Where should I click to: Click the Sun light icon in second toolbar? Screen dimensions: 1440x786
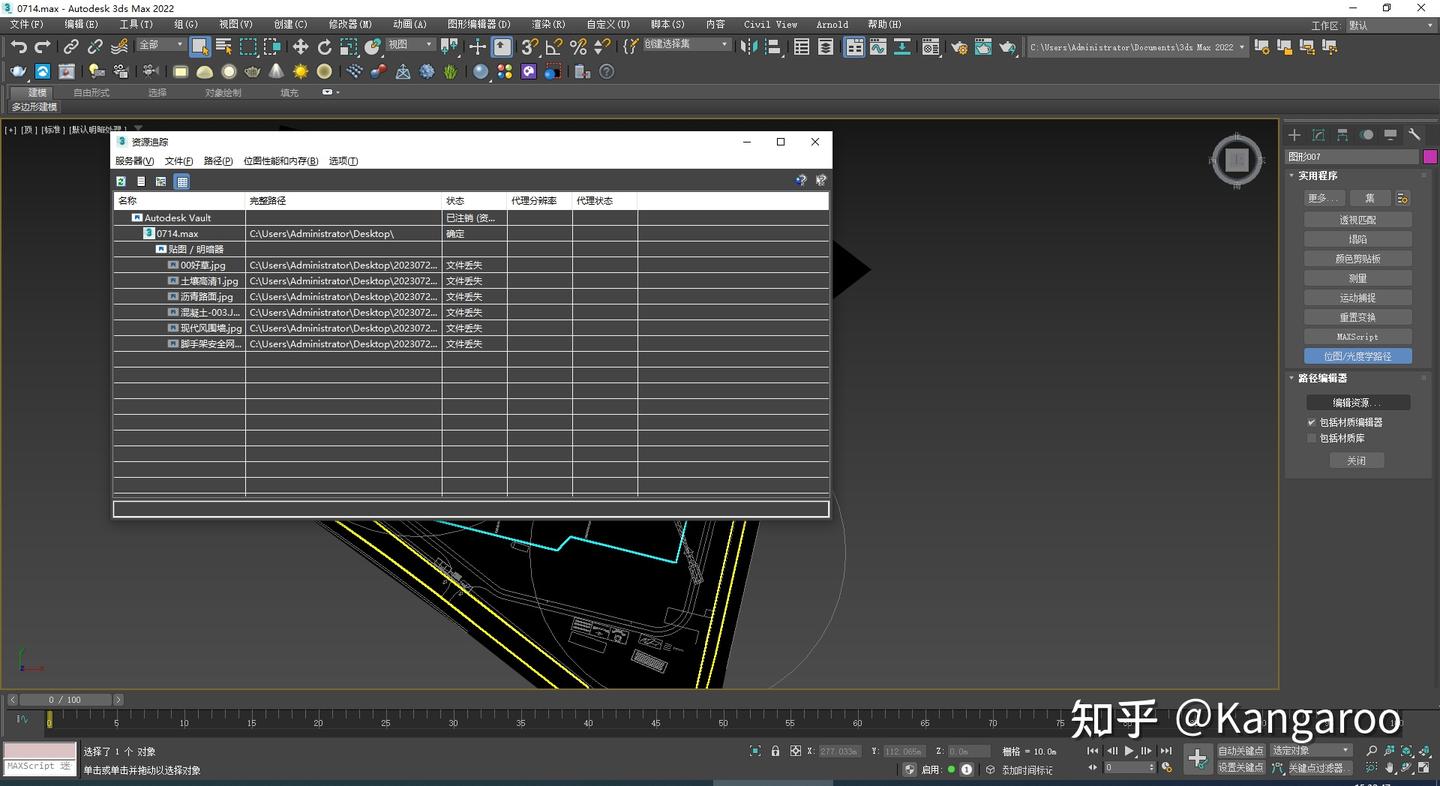click(301, 71)
